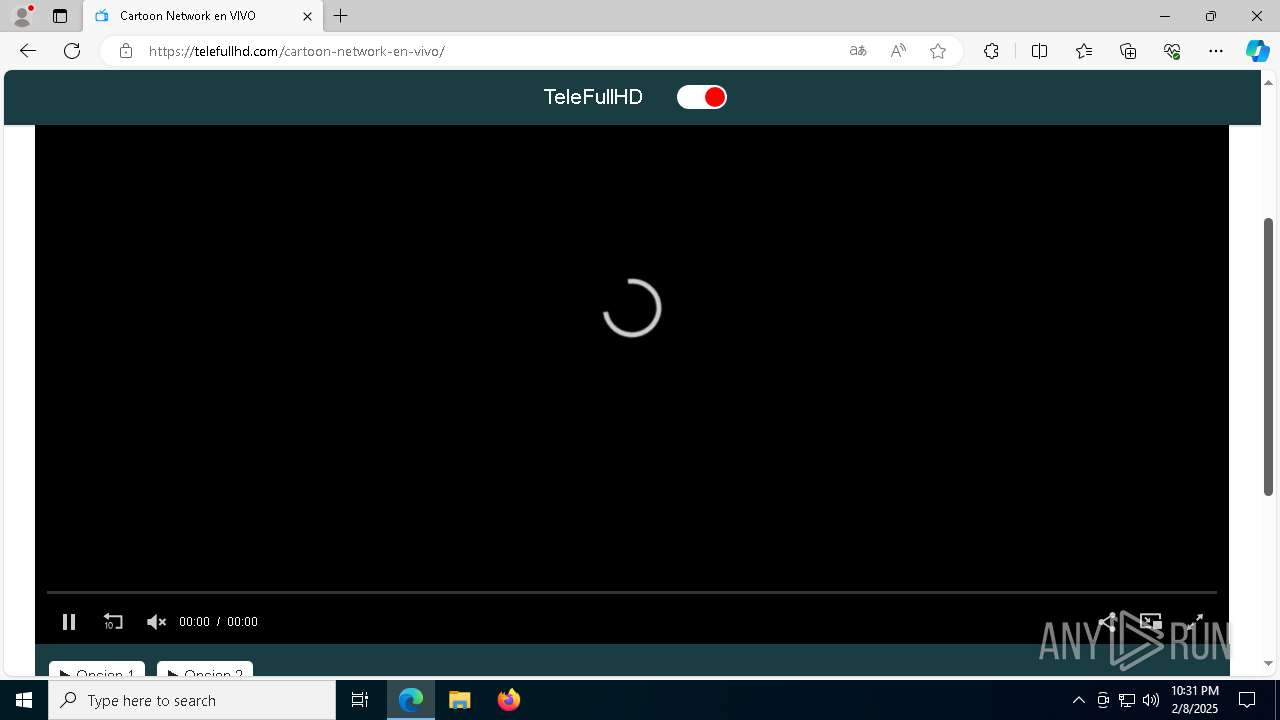Open File Explorer from taskbar
The image size is (1280, 720).
[x=460, y=700]
